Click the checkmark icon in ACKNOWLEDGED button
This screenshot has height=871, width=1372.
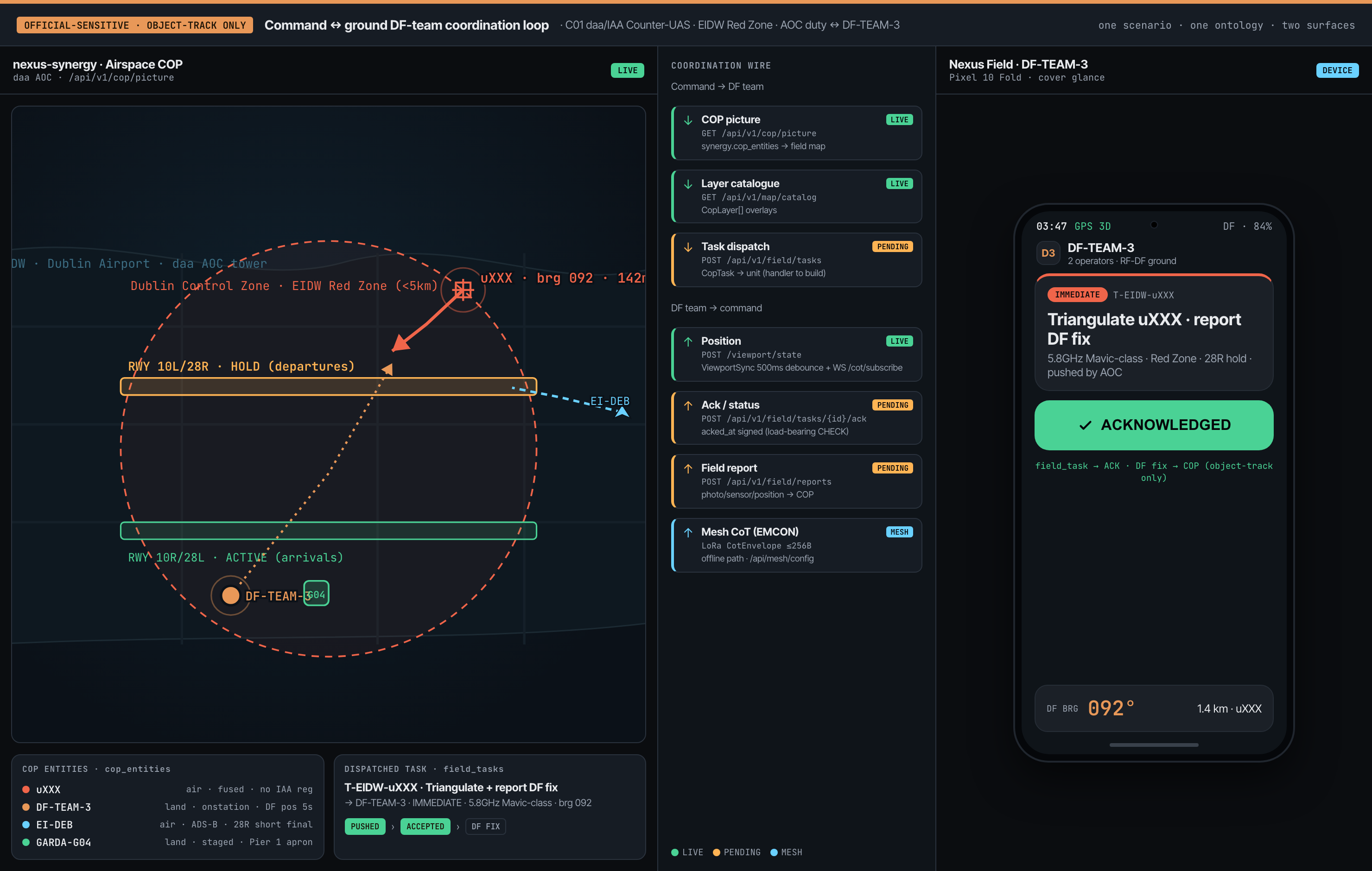click(1085, 425)
